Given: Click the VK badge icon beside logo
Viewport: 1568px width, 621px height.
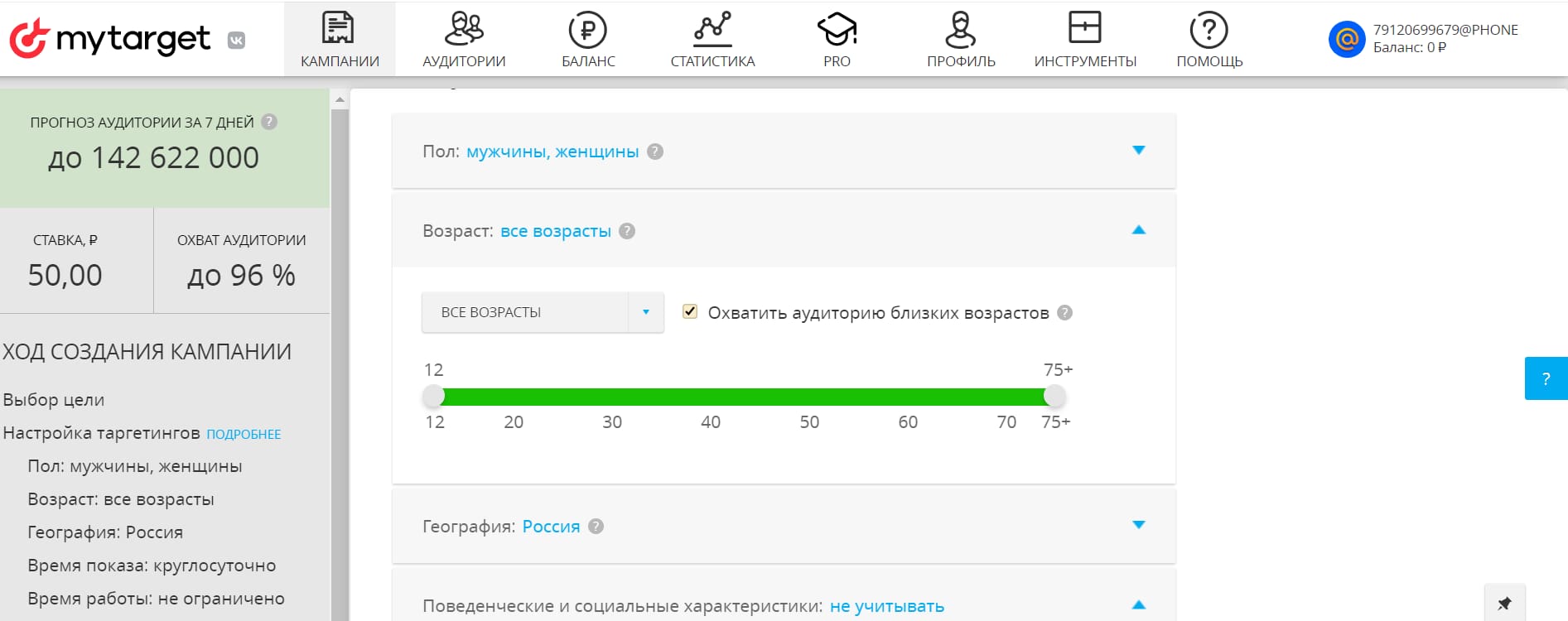Looking at the screenshot, I should click(236, 40).
